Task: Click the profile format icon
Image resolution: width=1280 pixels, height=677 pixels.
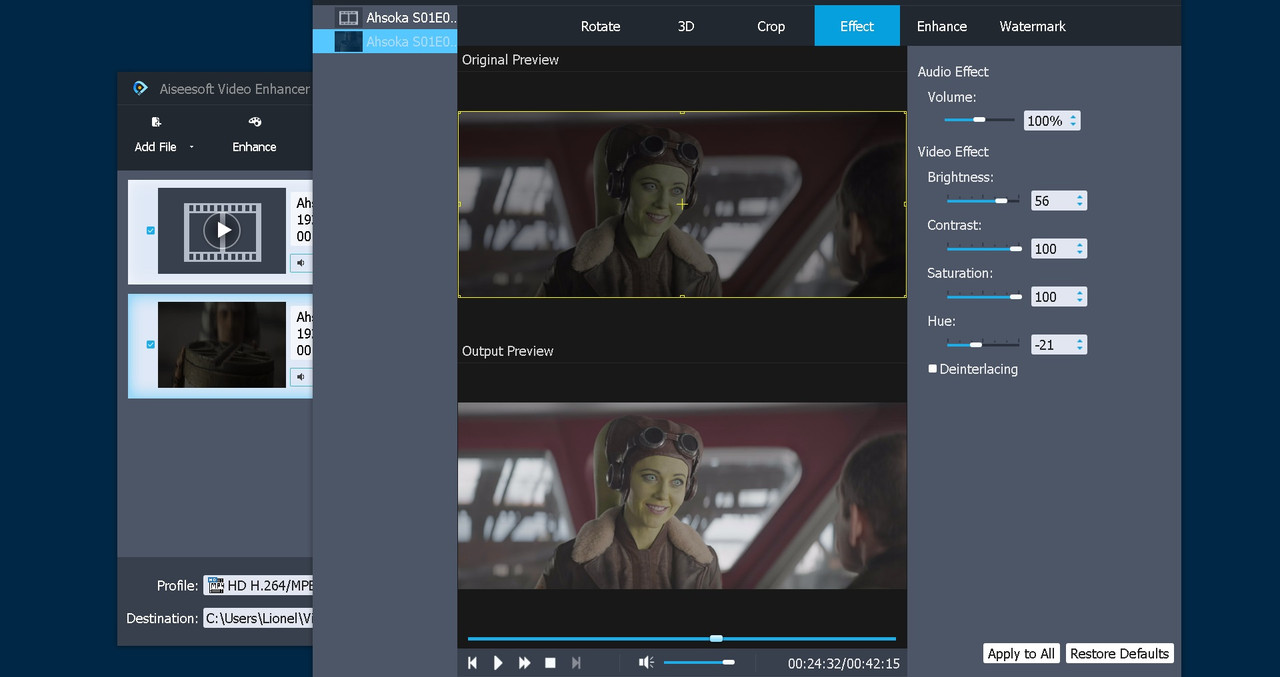Action: pos(215,585)
